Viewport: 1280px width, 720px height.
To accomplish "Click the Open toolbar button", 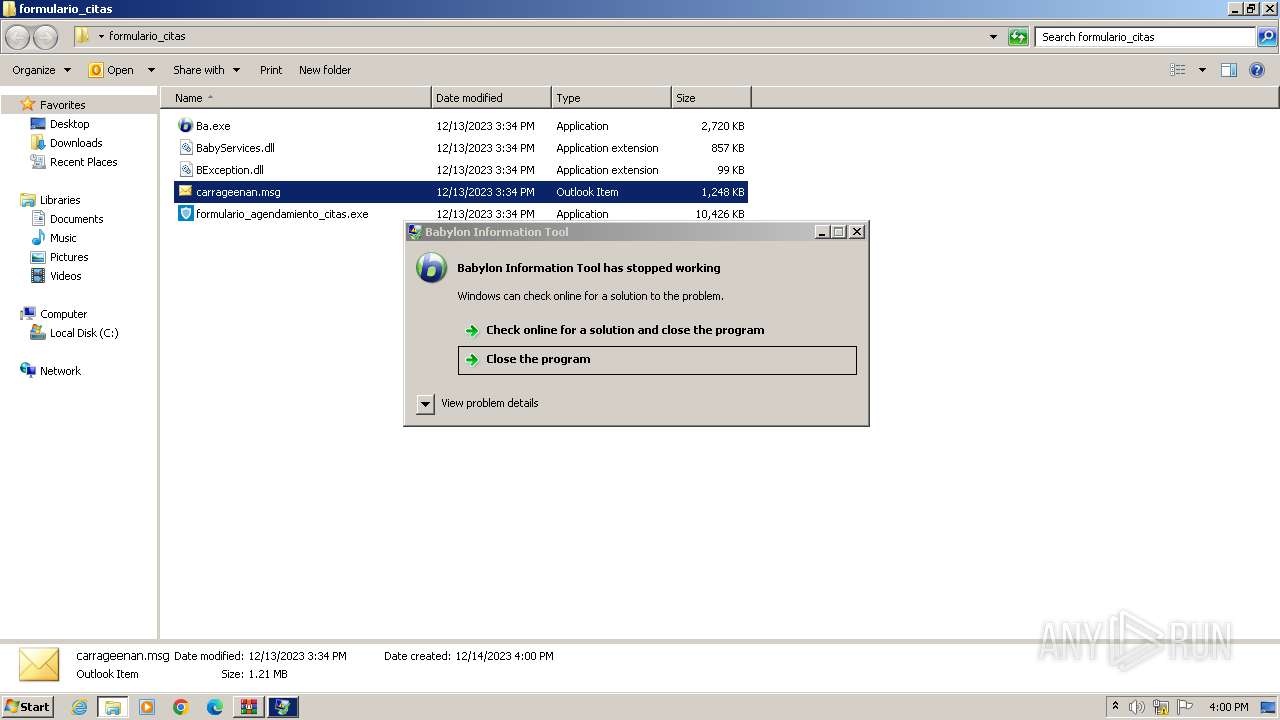I will tap(112, 70).
